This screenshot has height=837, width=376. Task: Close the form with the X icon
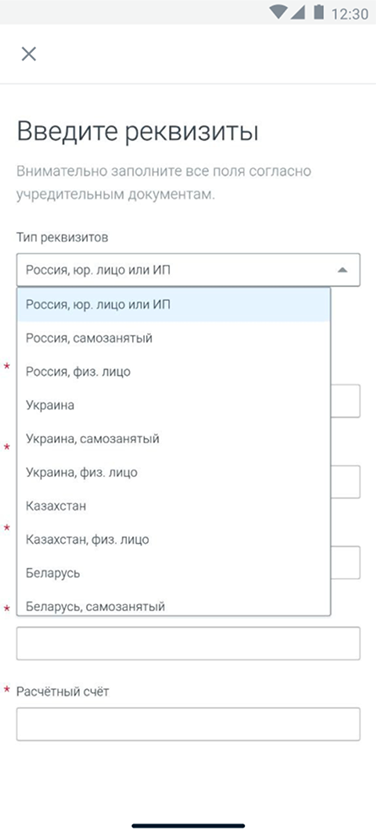[x=28, y=54]
